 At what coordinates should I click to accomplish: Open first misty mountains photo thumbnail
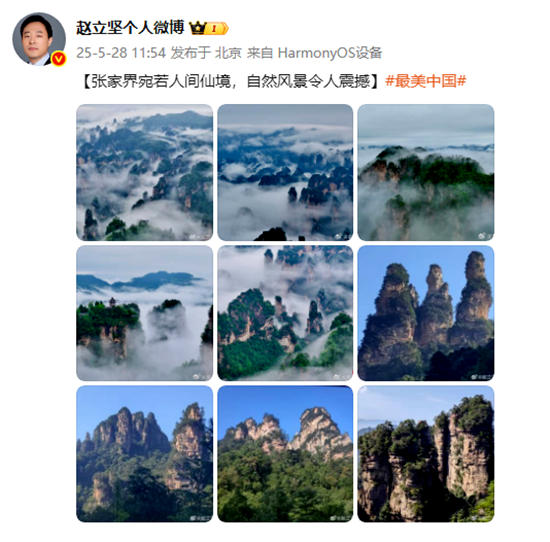145,172
